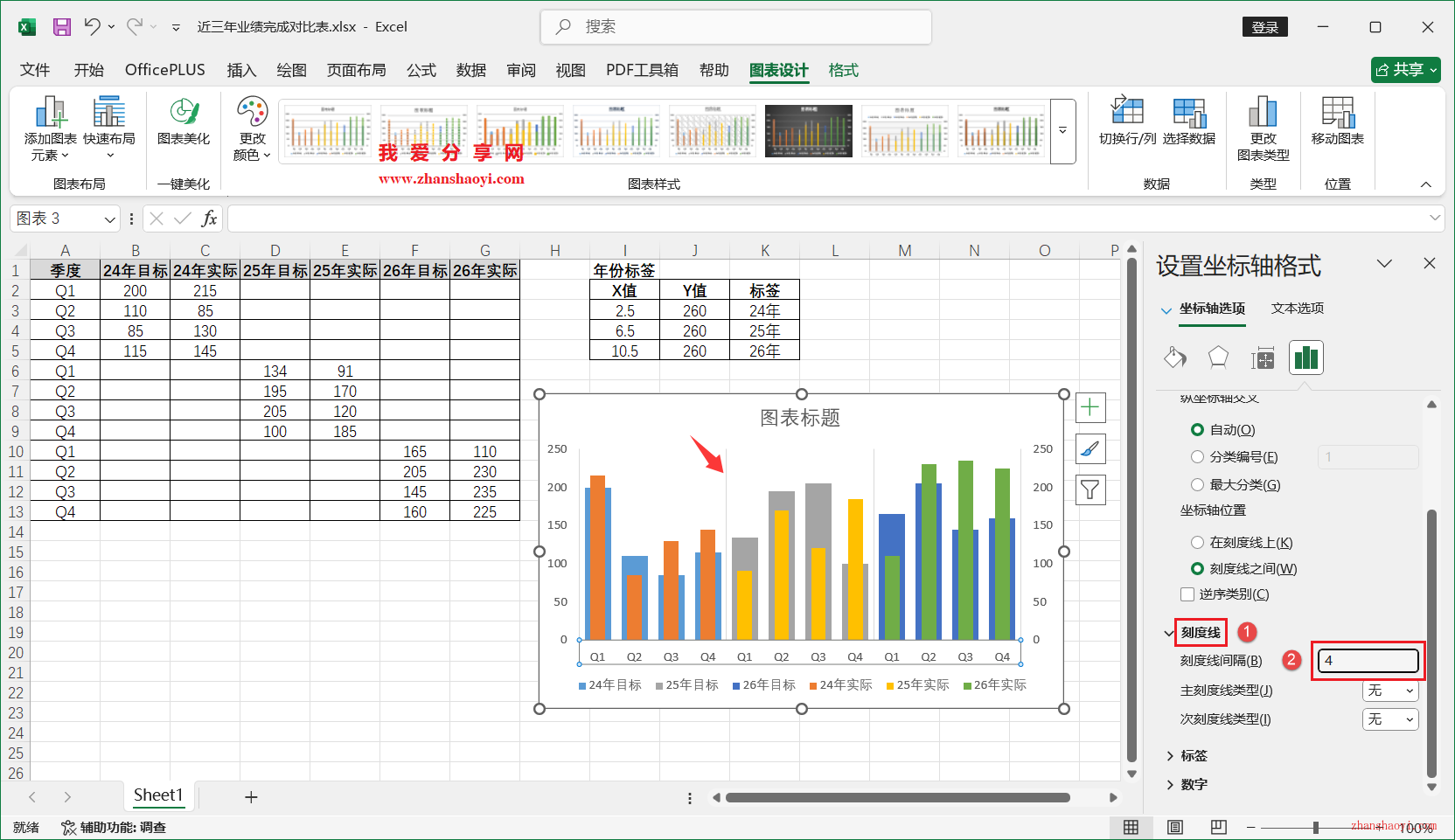Expand chart styles gallery more arrow
Screen dimensions: 1455x840
1062,131
